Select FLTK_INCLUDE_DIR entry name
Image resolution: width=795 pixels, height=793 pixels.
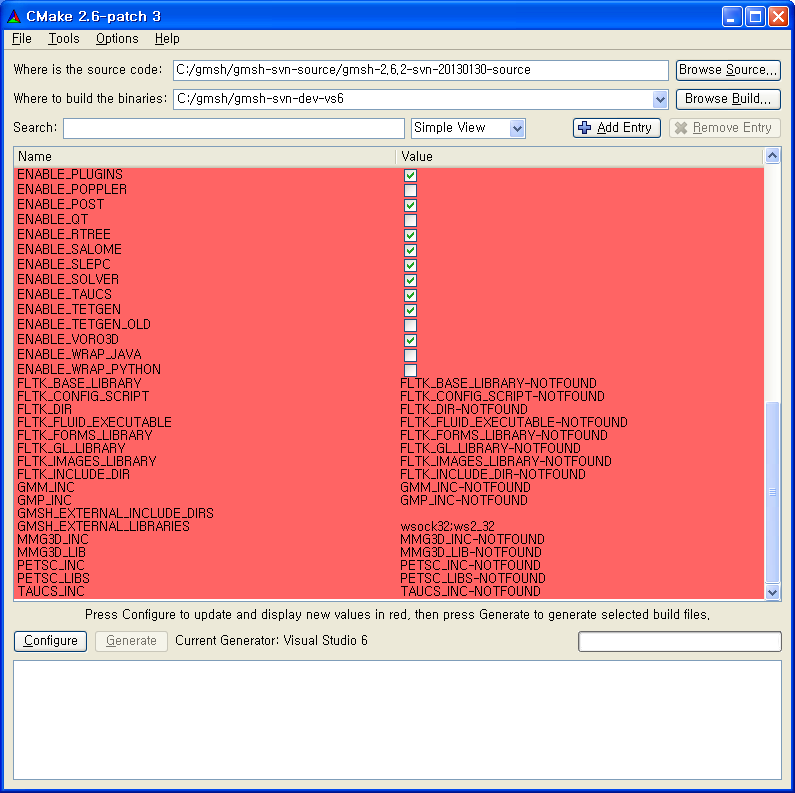74,475
